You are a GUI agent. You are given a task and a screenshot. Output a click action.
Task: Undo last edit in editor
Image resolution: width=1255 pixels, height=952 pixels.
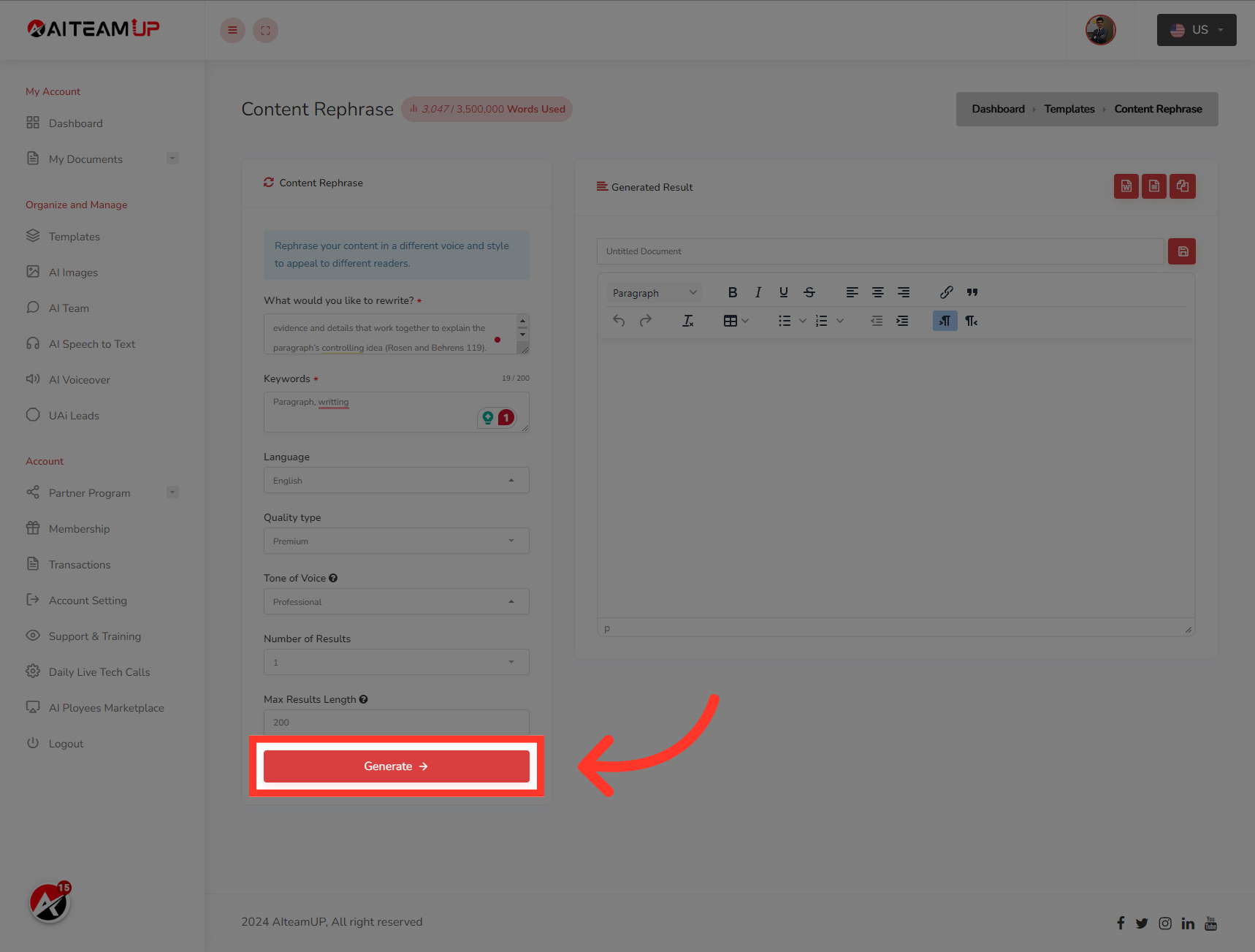pyautogui.click(x=619, y=321)
